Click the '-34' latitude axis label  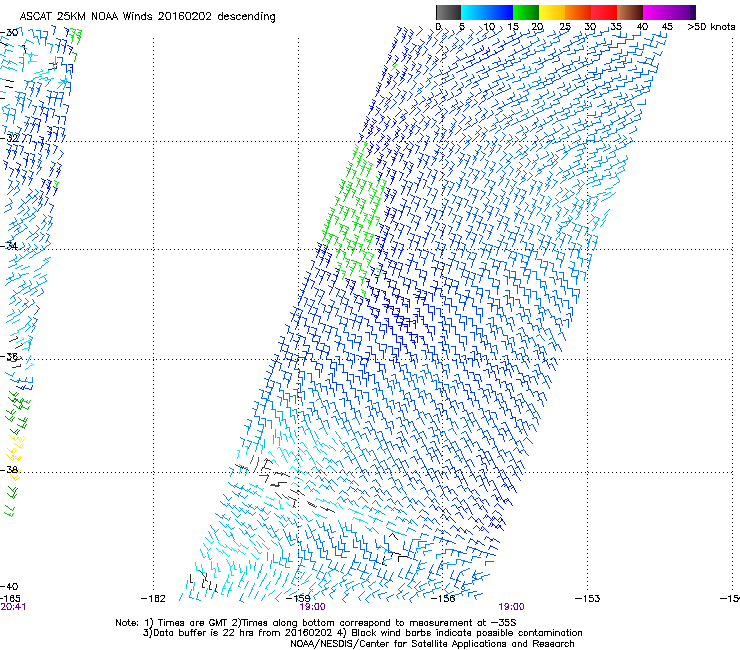coord(9,246)
